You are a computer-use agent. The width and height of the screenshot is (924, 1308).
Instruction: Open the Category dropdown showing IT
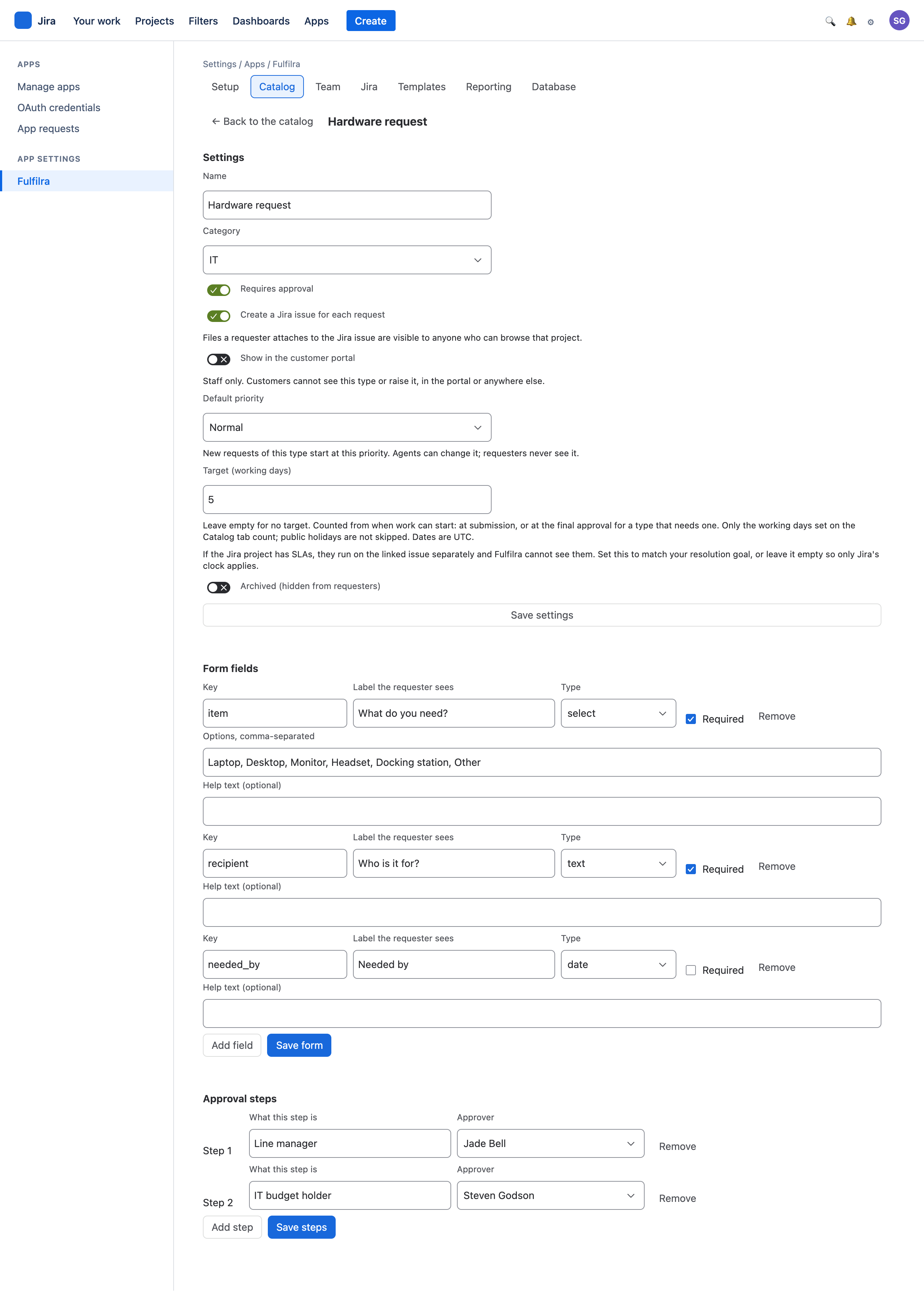click(x=347, y=260)
